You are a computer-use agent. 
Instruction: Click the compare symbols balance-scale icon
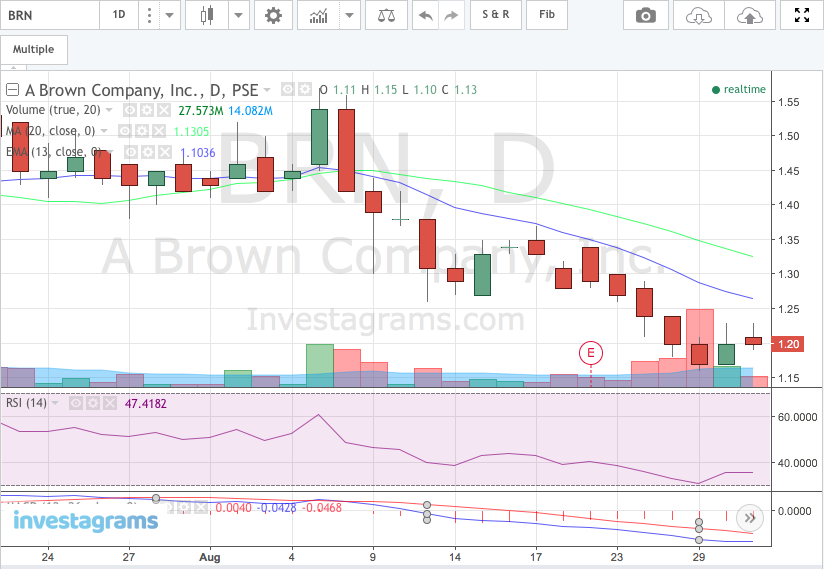[386, 15]
